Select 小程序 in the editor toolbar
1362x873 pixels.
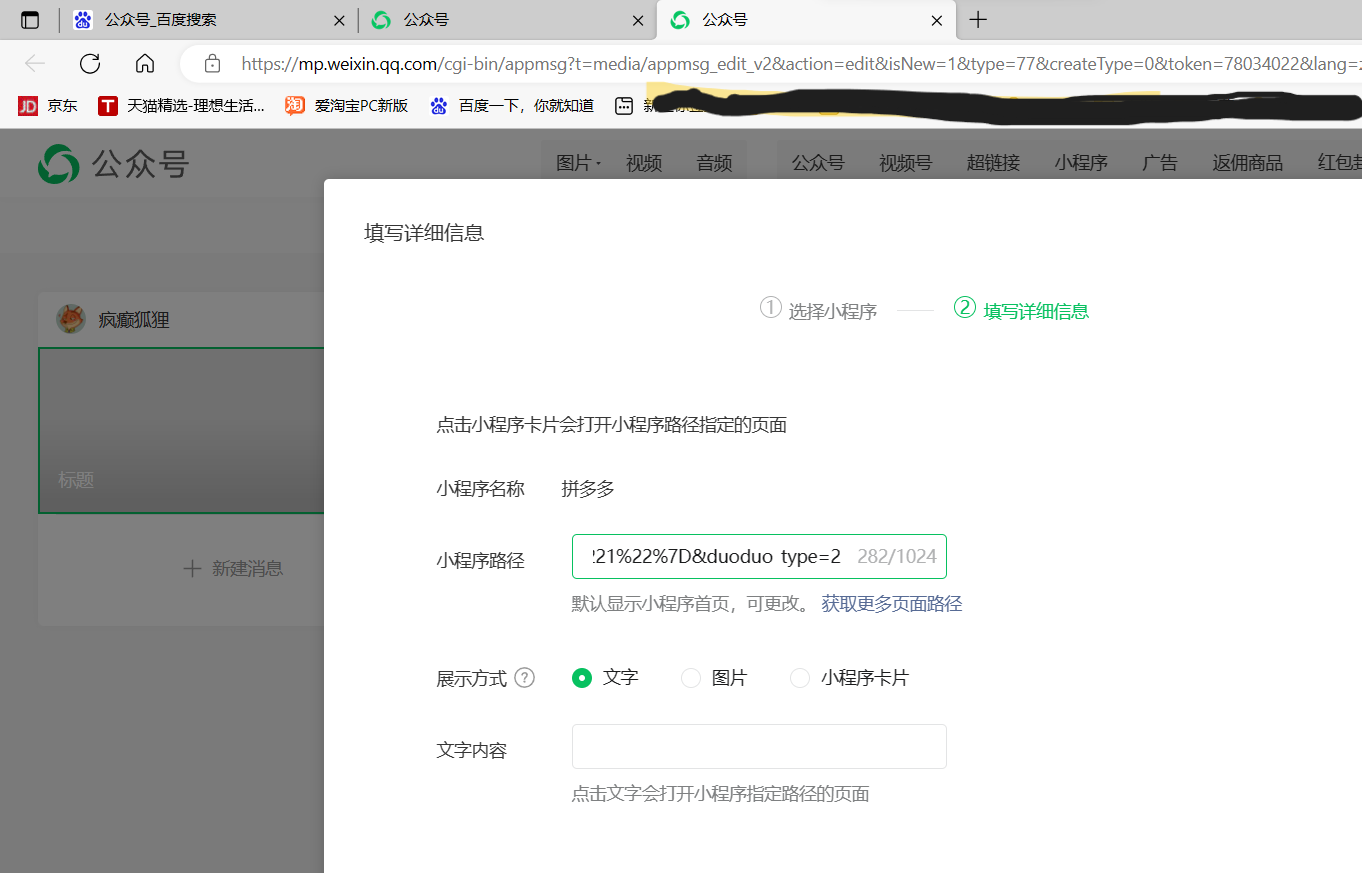pyautogui.click(x=1081, y=163)
